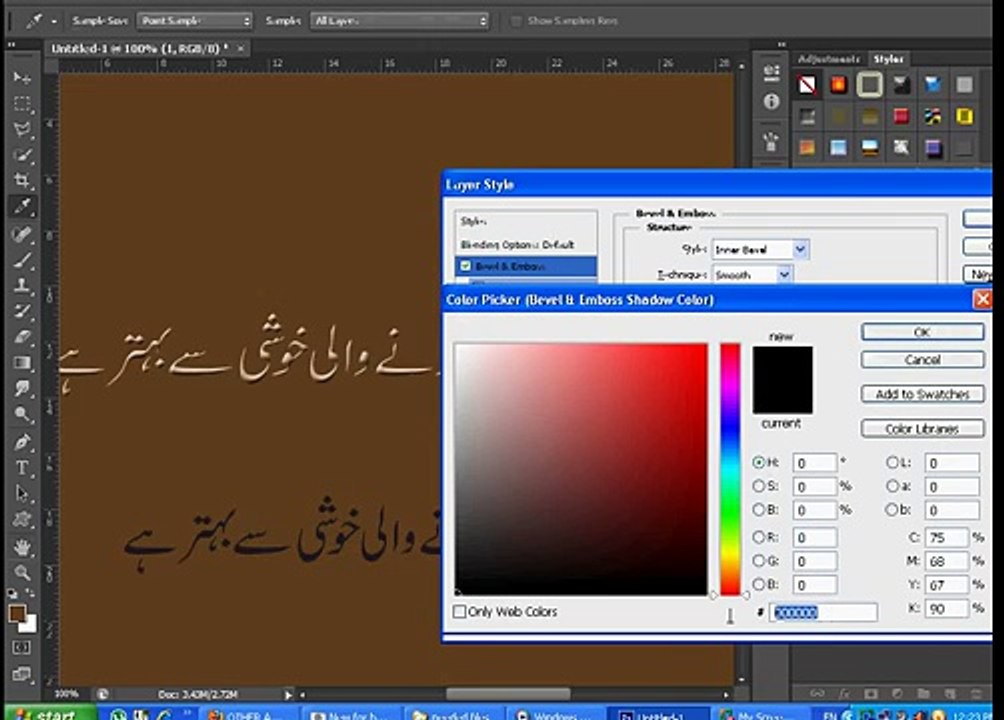This screenshot has width=1004, height=720.
Task: Click the fx layer style icon
Action: (844, 693)
